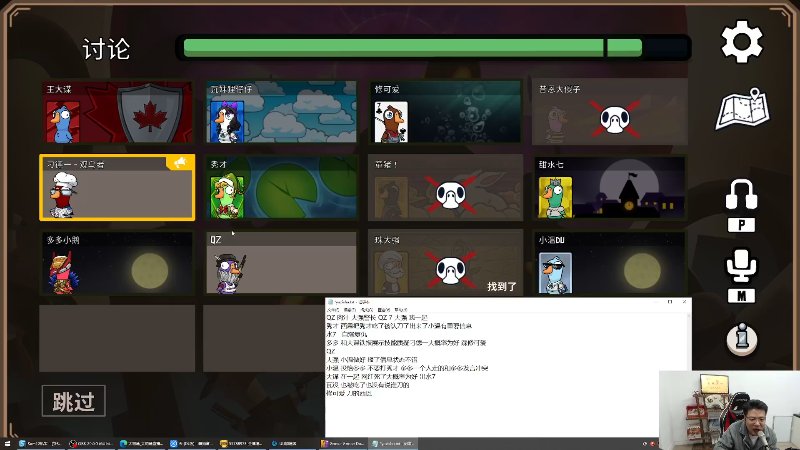The image size is (800, 450).
Task: Click the crowned duck avatar on 甜水七
Action: click(x=555, y=197)
